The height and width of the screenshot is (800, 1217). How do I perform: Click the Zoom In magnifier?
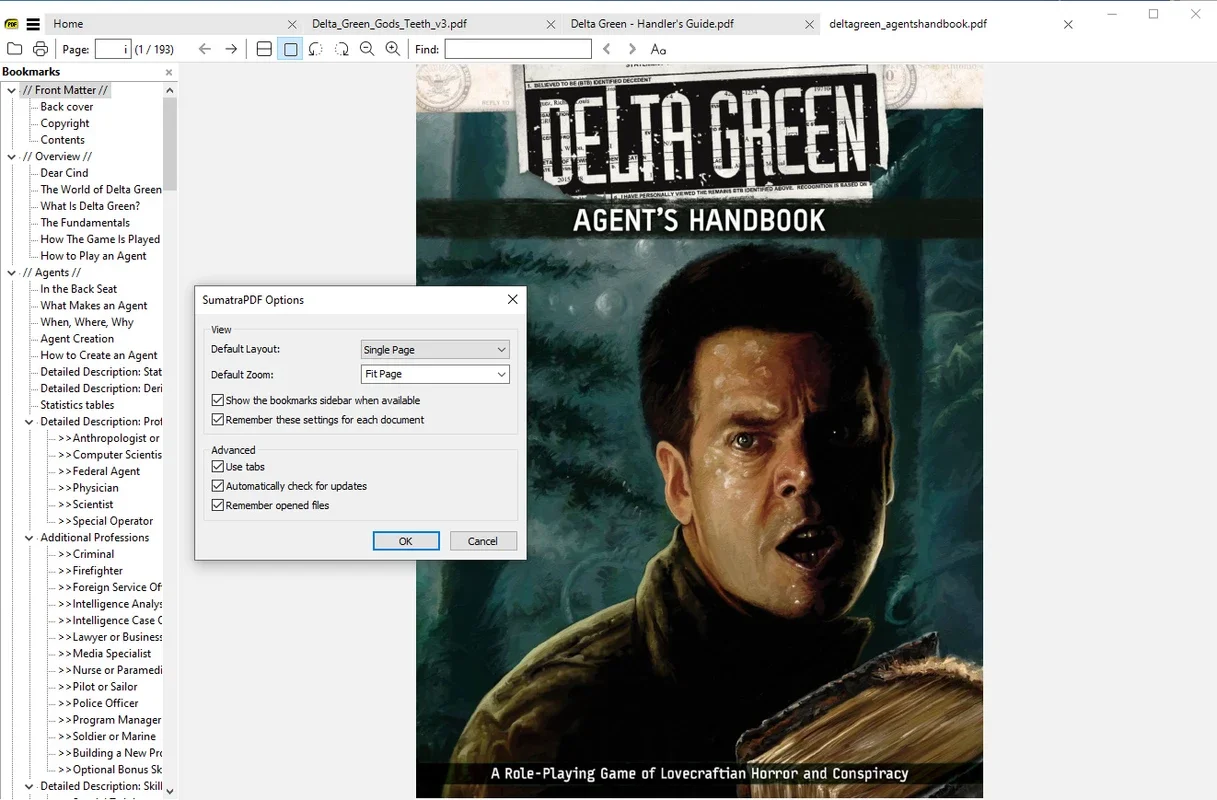pos(393,49)
